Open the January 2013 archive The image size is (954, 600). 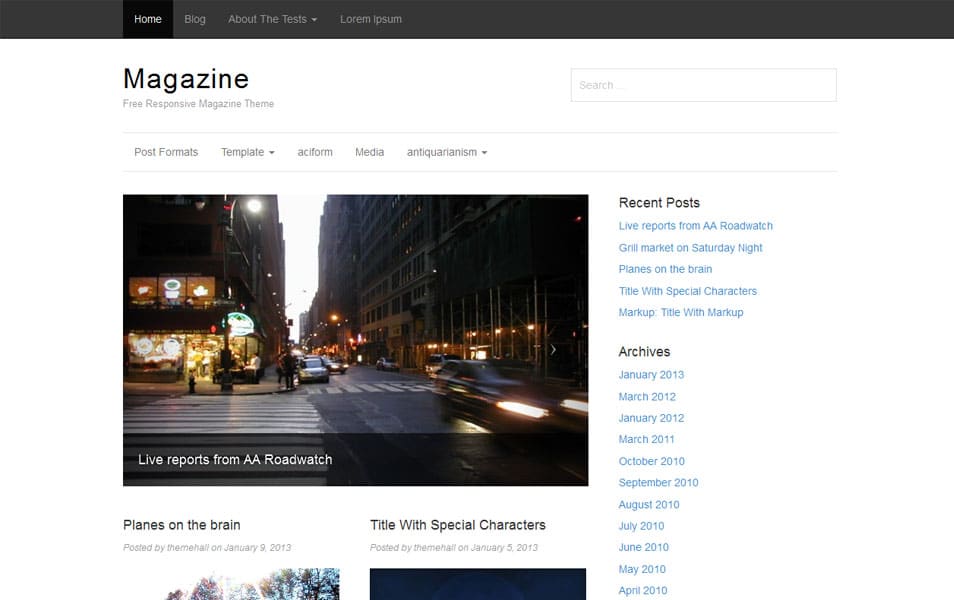coord(650,374)
